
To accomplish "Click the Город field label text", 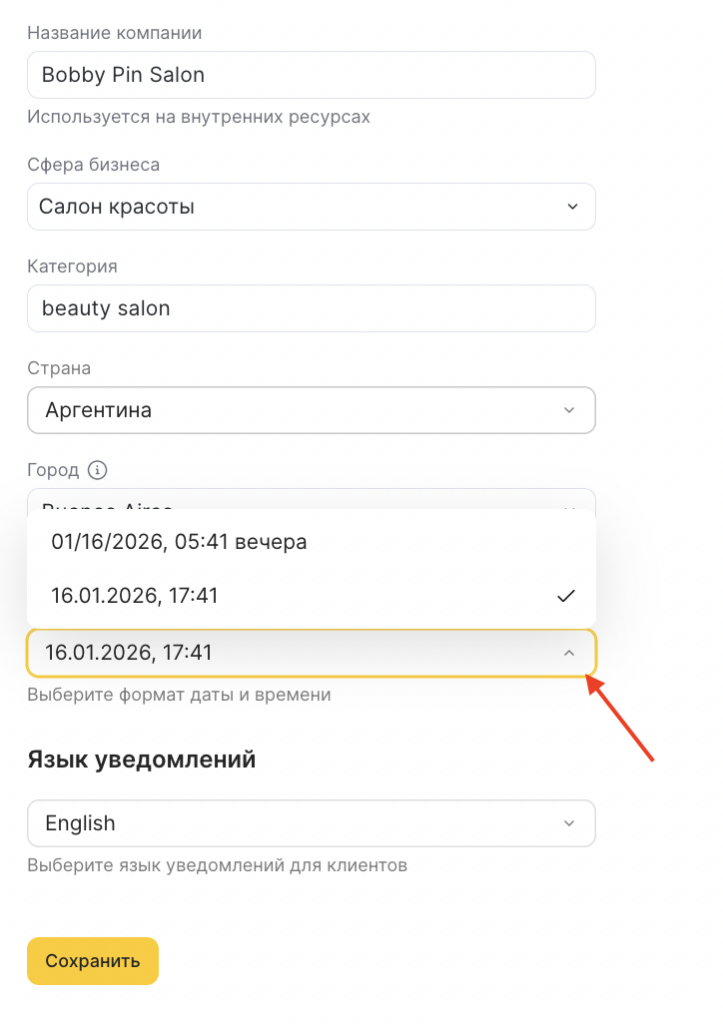I will pyautogui.click(x=53, y=470).
